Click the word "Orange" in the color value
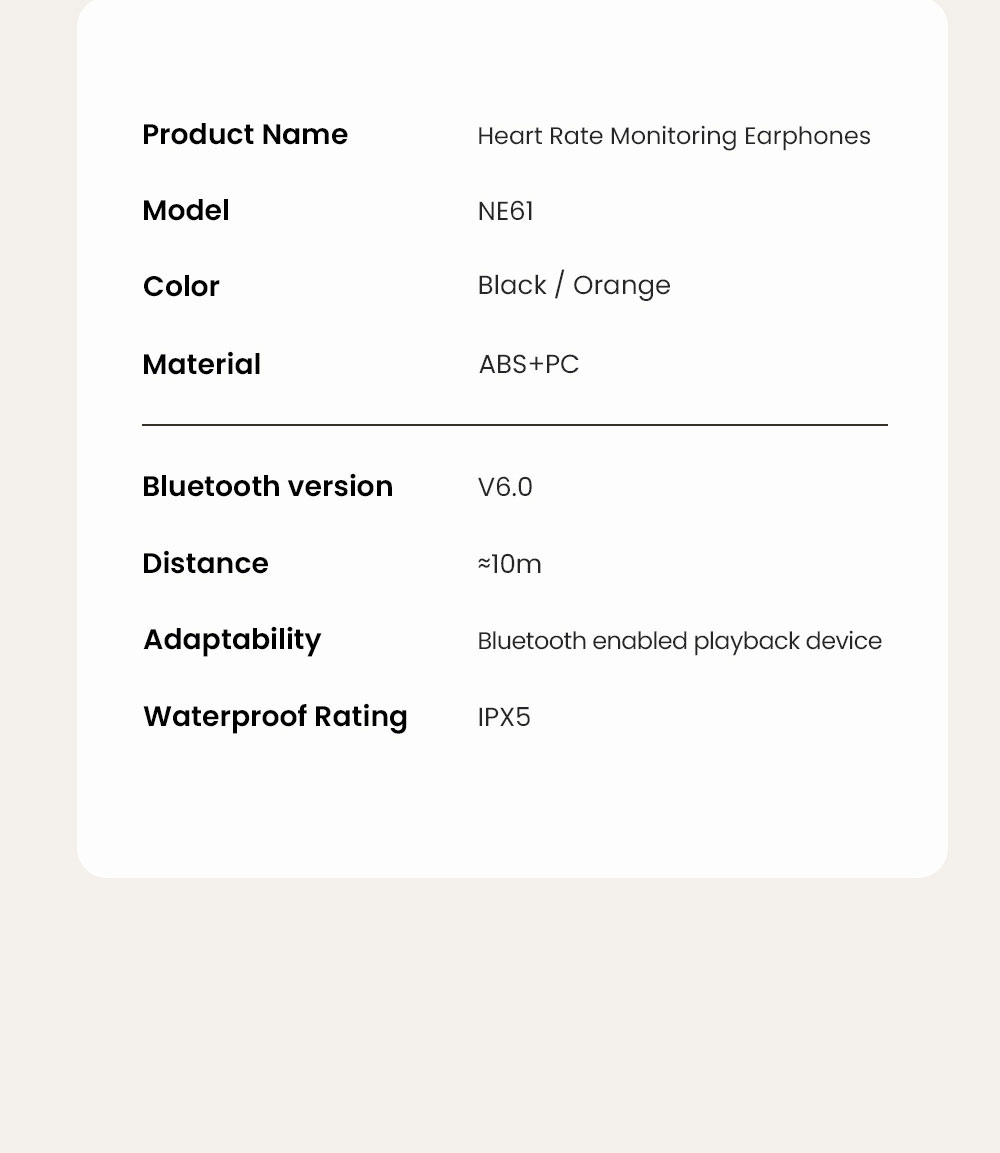The width and height of the screenshot is (1000, 1153). point(621,286)
